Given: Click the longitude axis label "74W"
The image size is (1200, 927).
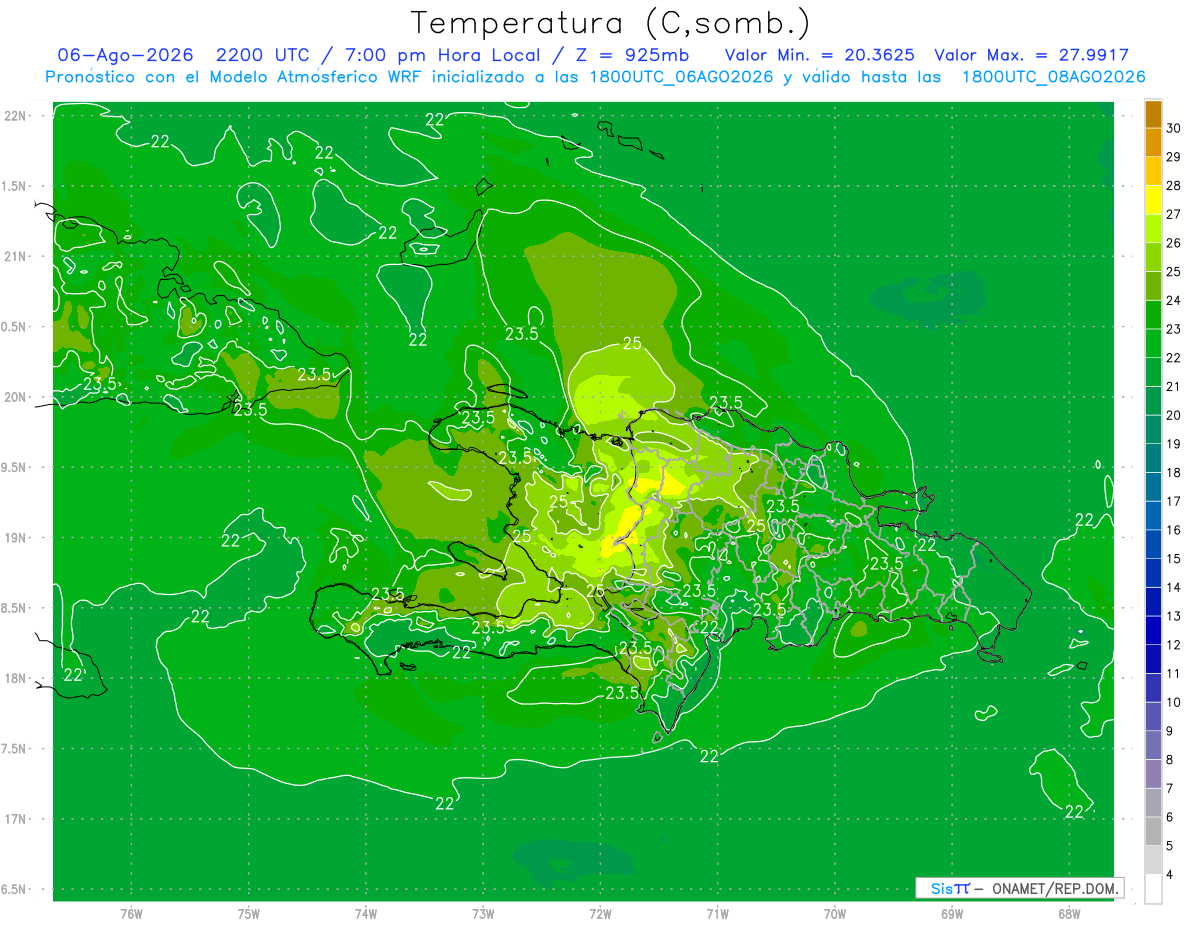Looking at the screenshot, I should (x=366, y=915).
